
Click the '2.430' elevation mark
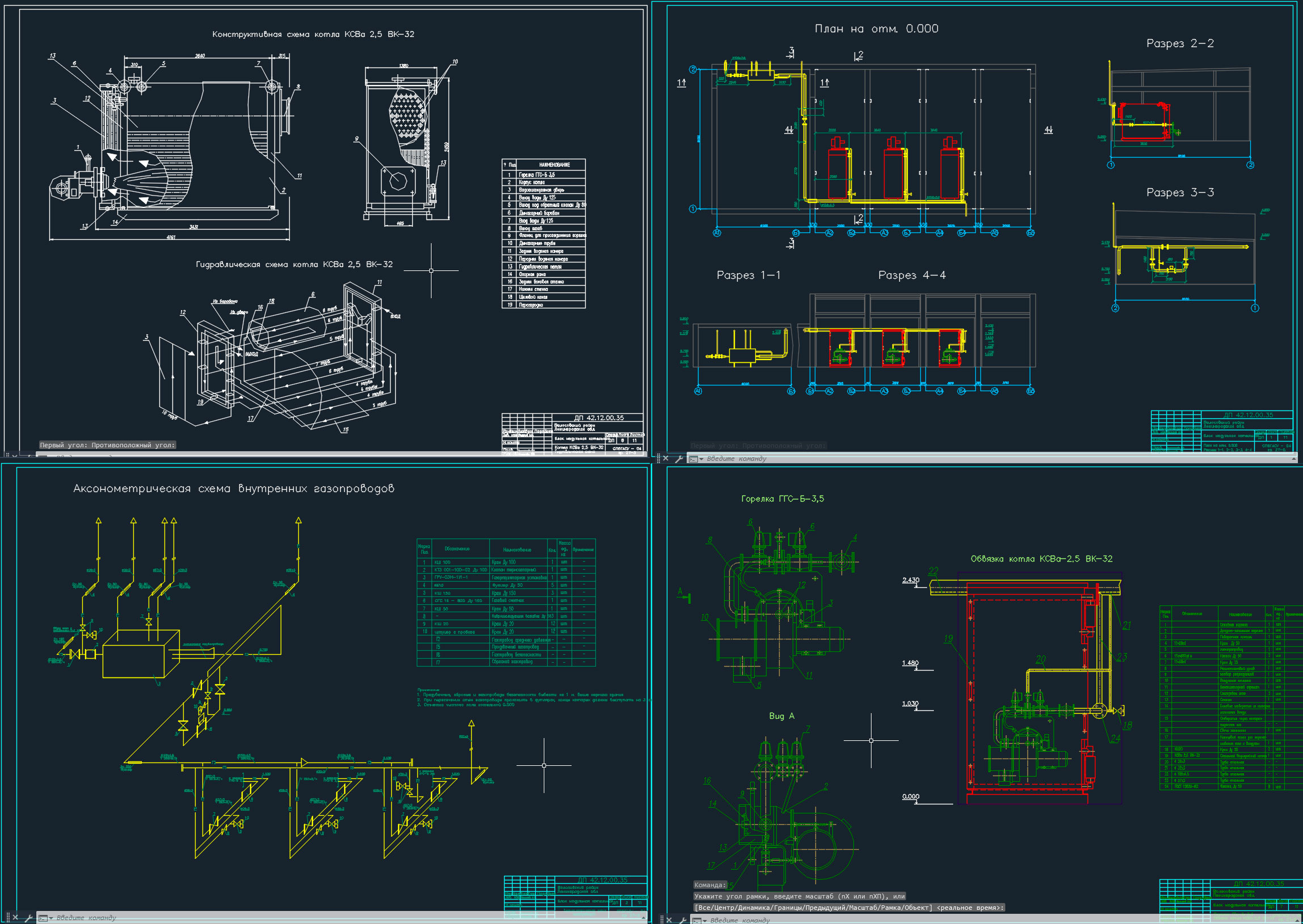point(911,580)
